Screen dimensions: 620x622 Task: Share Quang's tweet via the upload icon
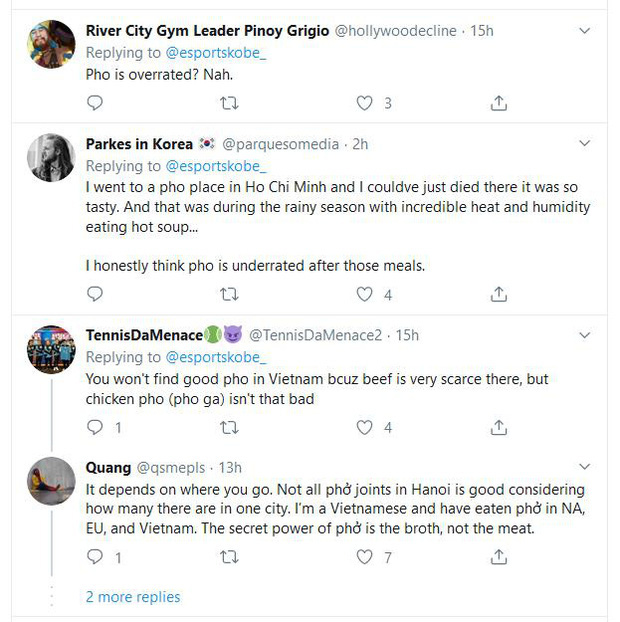[499, 557]
